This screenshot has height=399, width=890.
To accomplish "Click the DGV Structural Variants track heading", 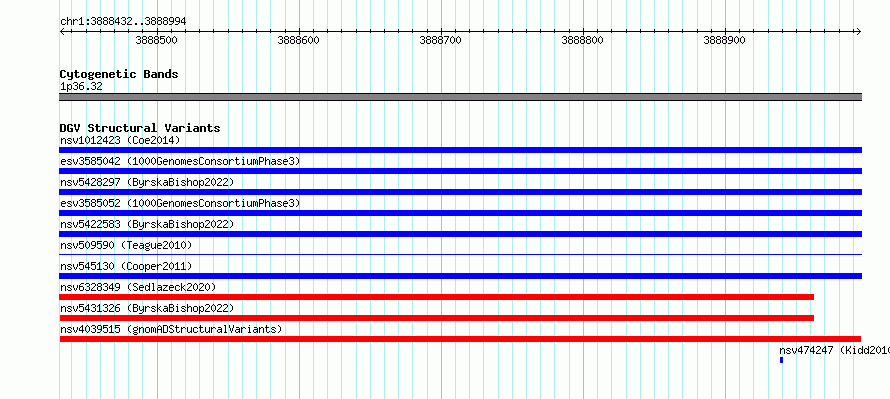I will point(140,128).
